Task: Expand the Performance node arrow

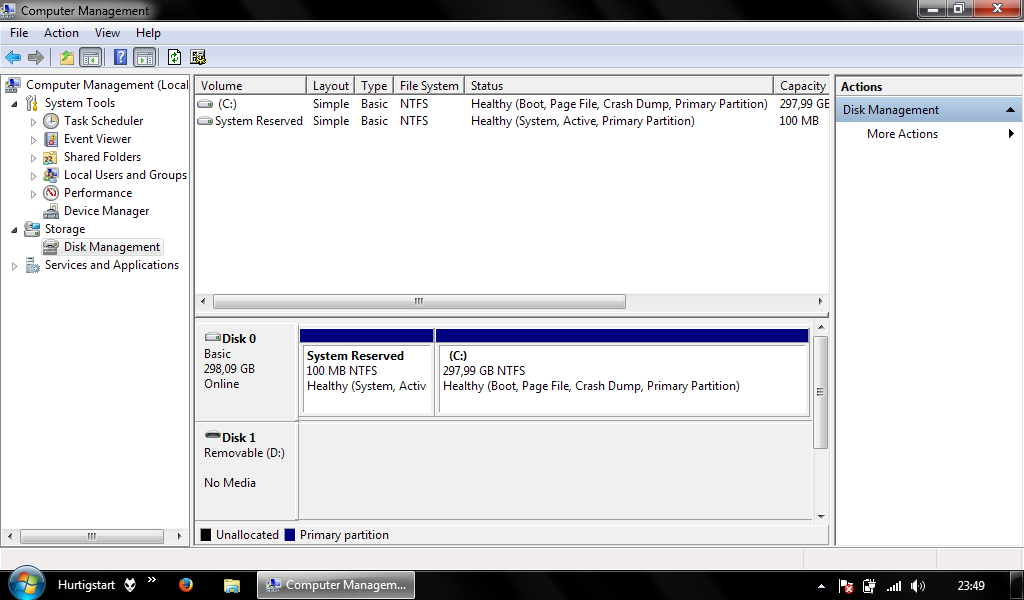Action: point(33,193)
